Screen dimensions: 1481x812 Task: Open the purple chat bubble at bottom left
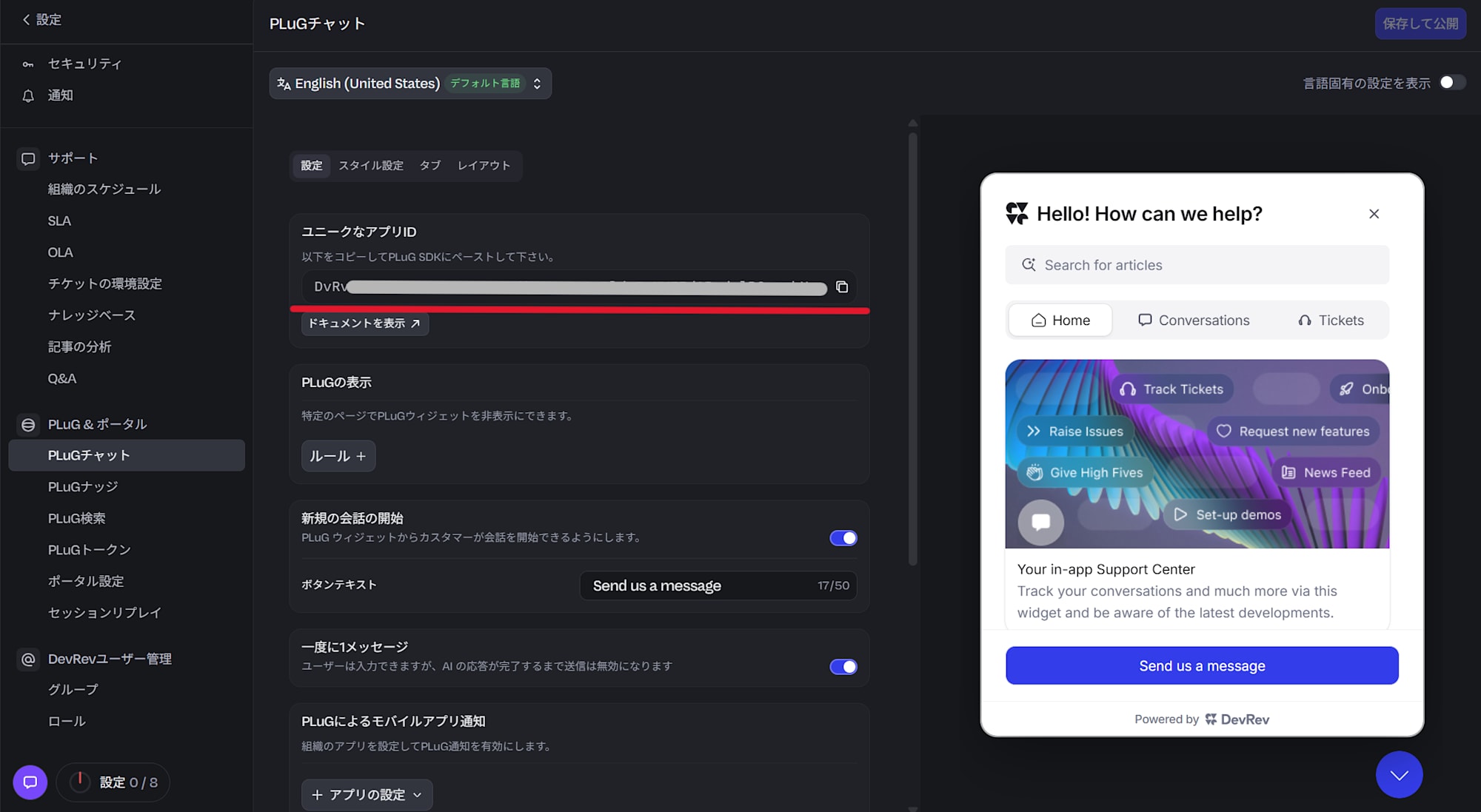point(30,782)
